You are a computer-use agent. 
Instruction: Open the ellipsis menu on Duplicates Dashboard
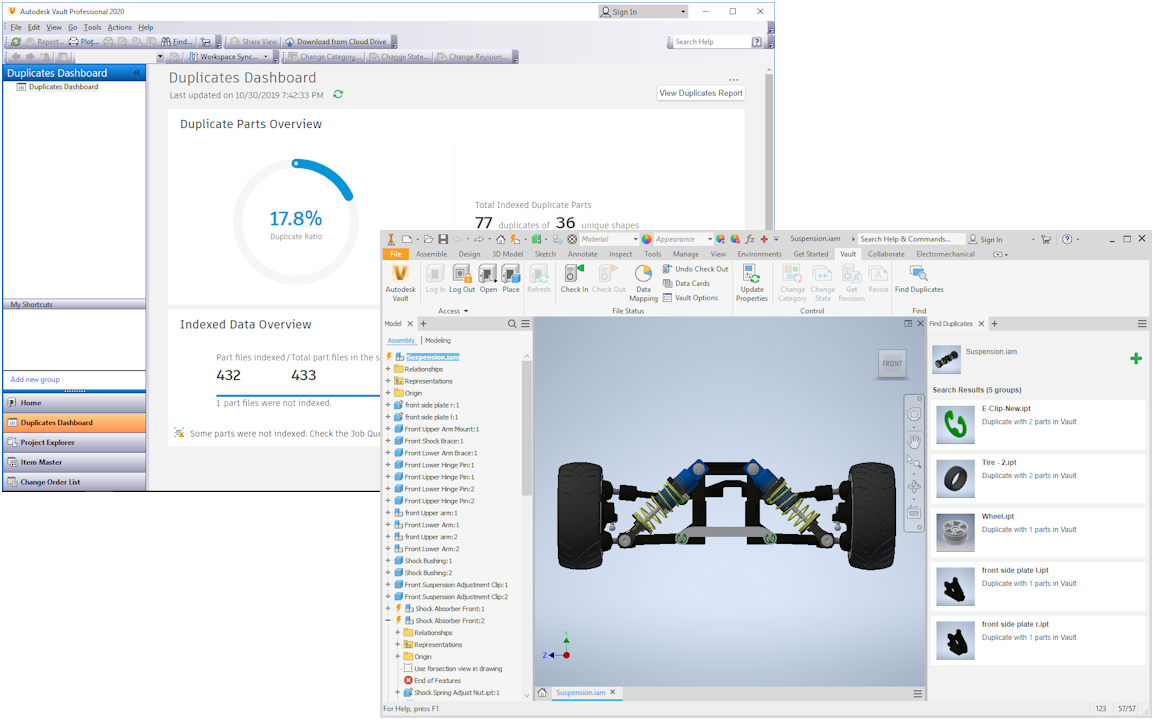(x=733, y=79)
